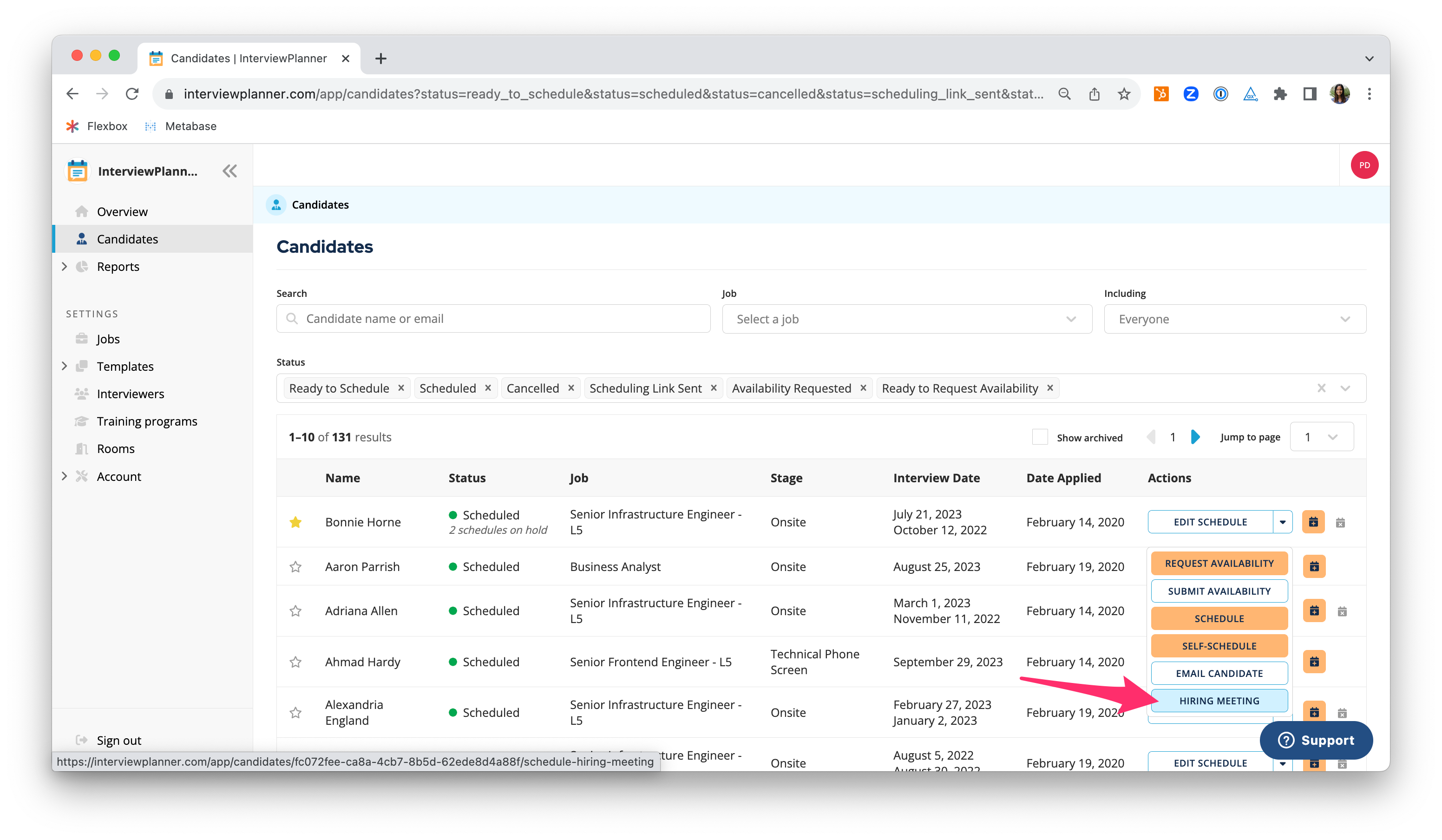This screenshot has width=1442, height=840.
Task: Unstar Bonnie Horne's yellow star
Action: point(295,522)
